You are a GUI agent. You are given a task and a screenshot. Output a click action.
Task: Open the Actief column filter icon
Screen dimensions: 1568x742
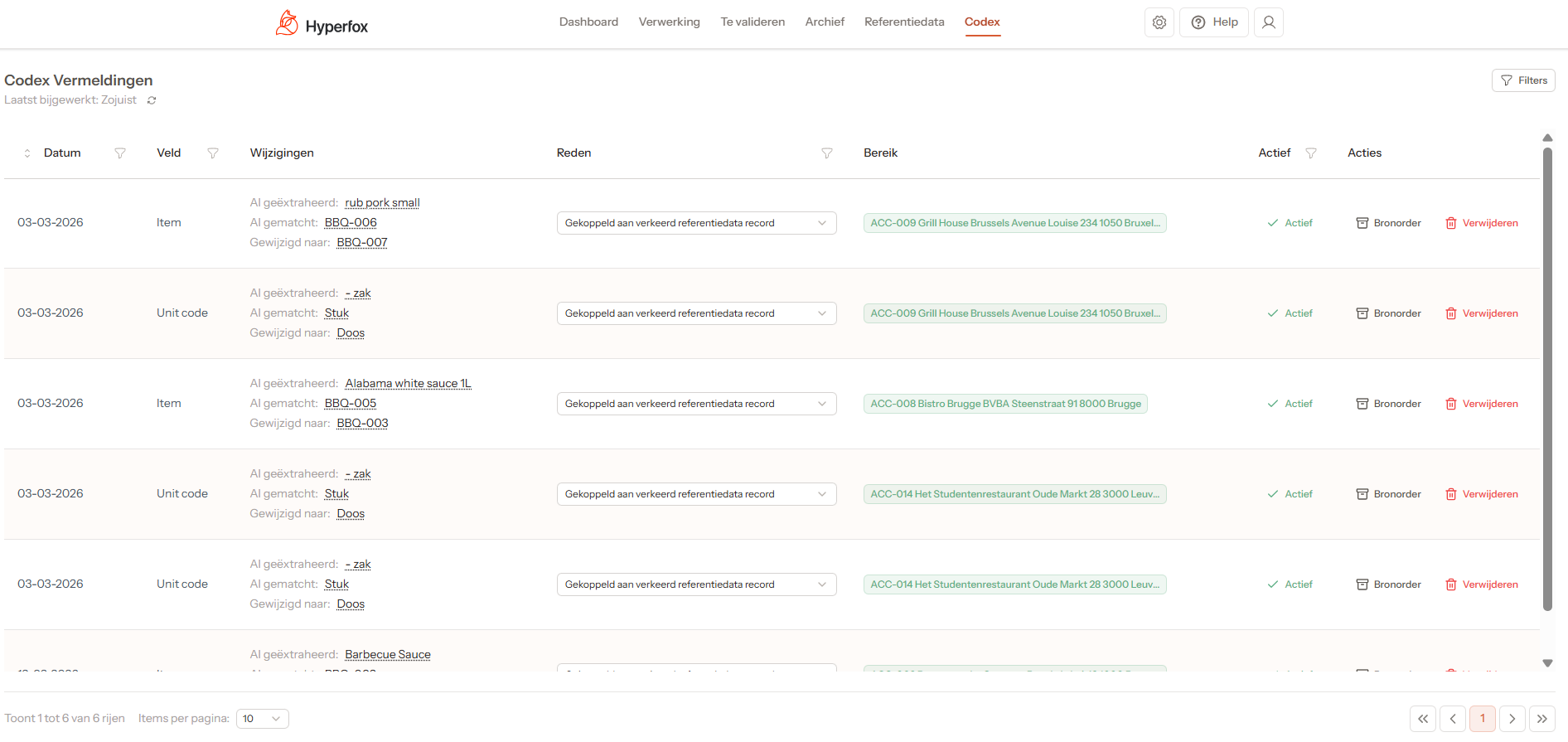click(1310, 153)
